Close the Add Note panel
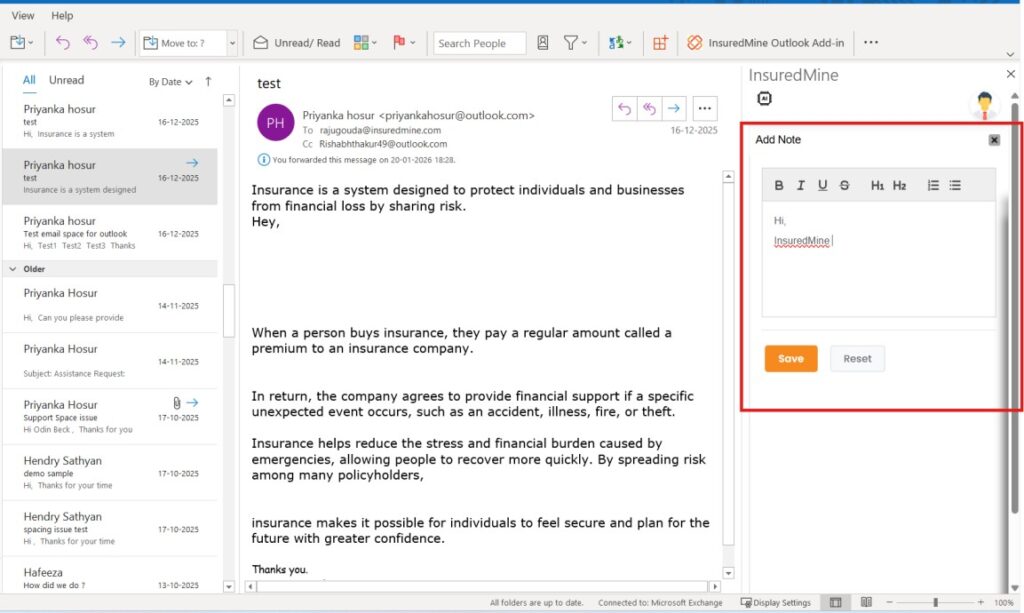The height and width of the screenshot is (613, 1024). tap(994, 140)
